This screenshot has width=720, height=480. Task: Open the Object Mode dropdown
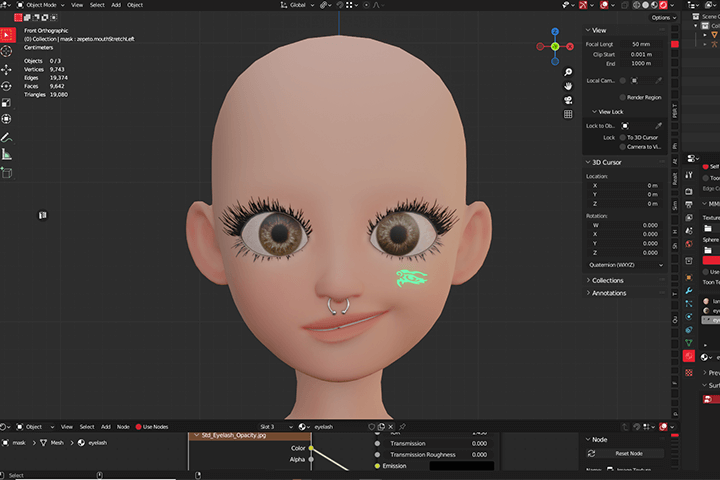pyautogui.click(x=41, y=5)
